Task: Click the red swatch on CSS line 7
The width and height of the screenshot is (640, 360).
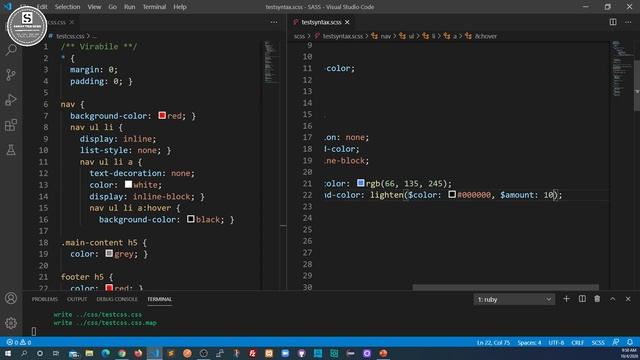Action: [x=162, y=116]
